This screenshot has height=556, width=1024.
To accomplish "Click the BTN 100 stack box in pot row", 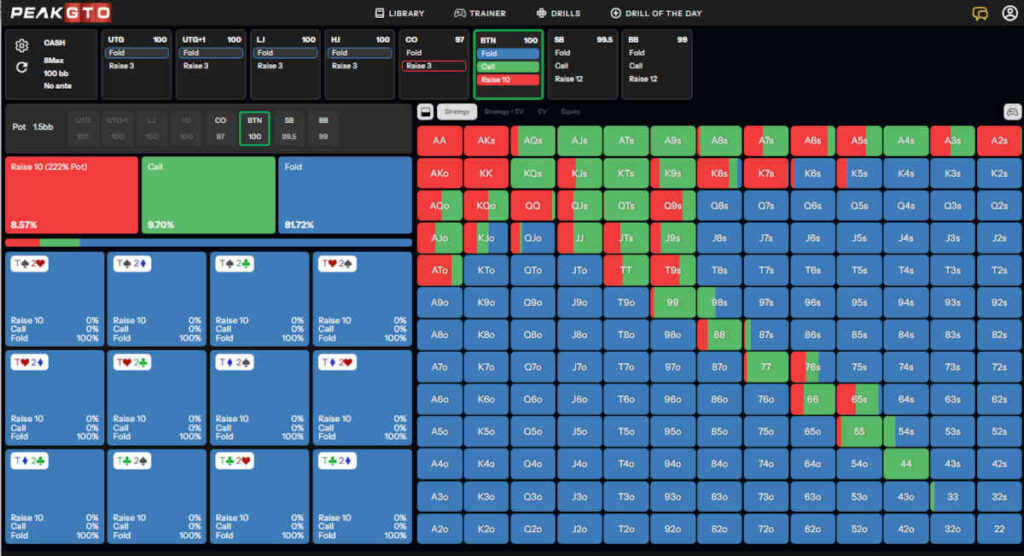I will pyautogui.click(x=255, y=129).
